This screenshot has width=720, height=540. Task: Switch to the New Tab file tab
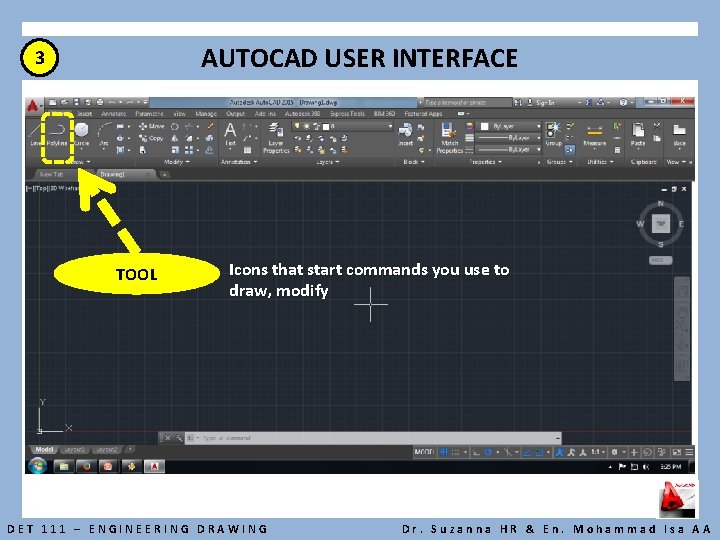[x=51, y=174]
